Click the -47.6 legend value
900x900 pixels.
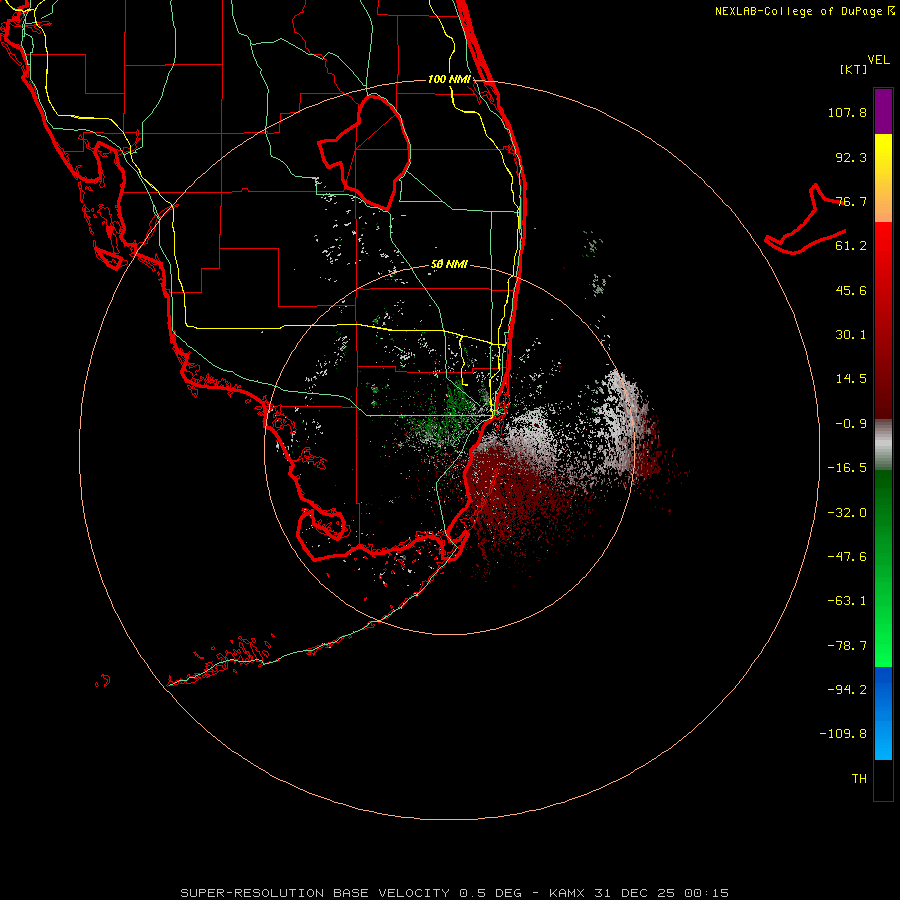pyautogui.click(x=847, y=557)
